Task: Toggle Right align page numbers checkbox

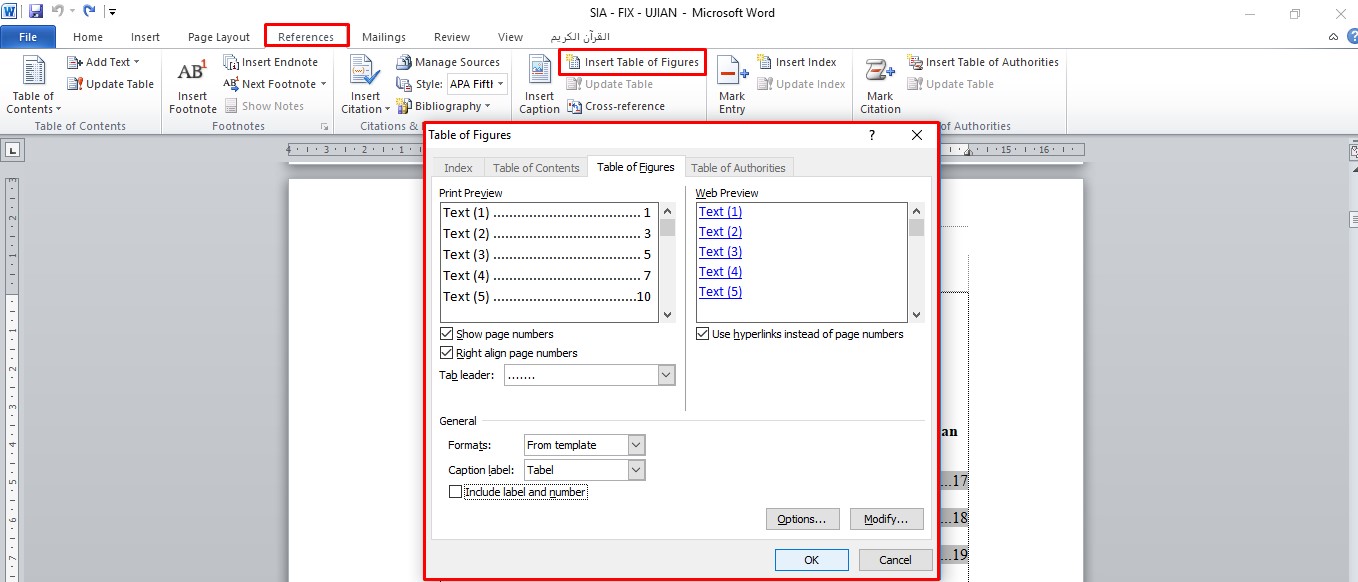Action: 447,353
